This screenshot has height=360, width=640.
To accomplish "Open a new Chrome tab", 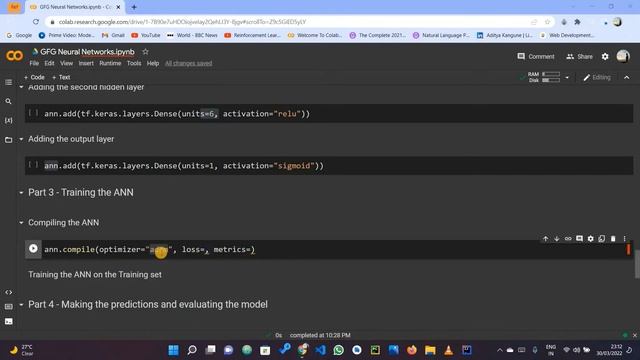I will pyautogui.click(x=134, y=7).
